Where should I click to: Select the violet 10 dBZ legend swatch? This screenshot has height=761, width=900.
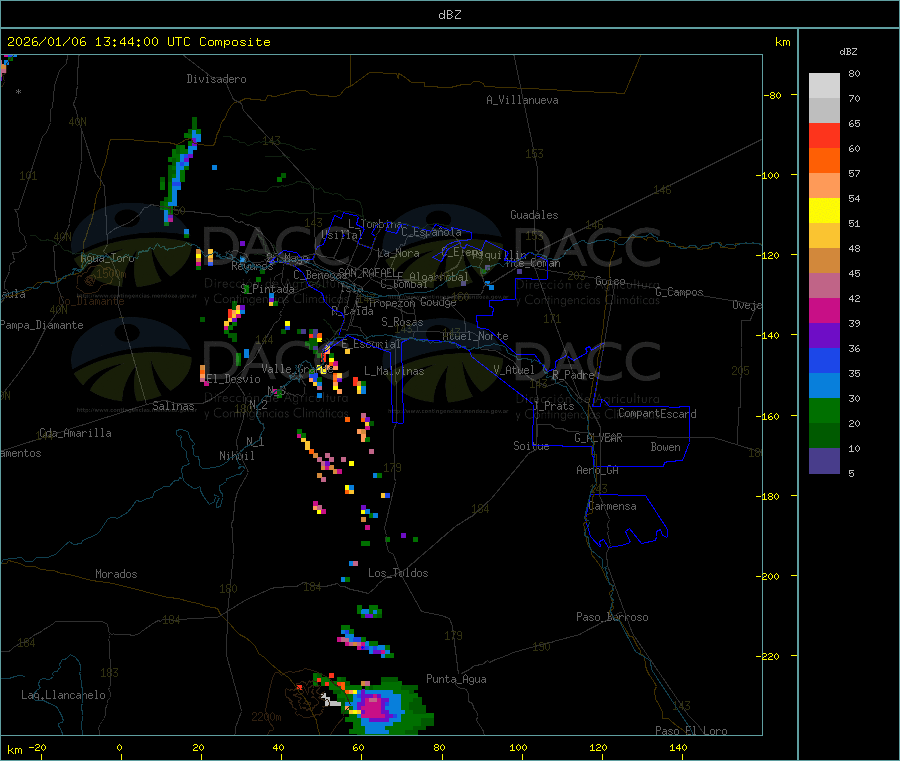click(x=824, y=461)
